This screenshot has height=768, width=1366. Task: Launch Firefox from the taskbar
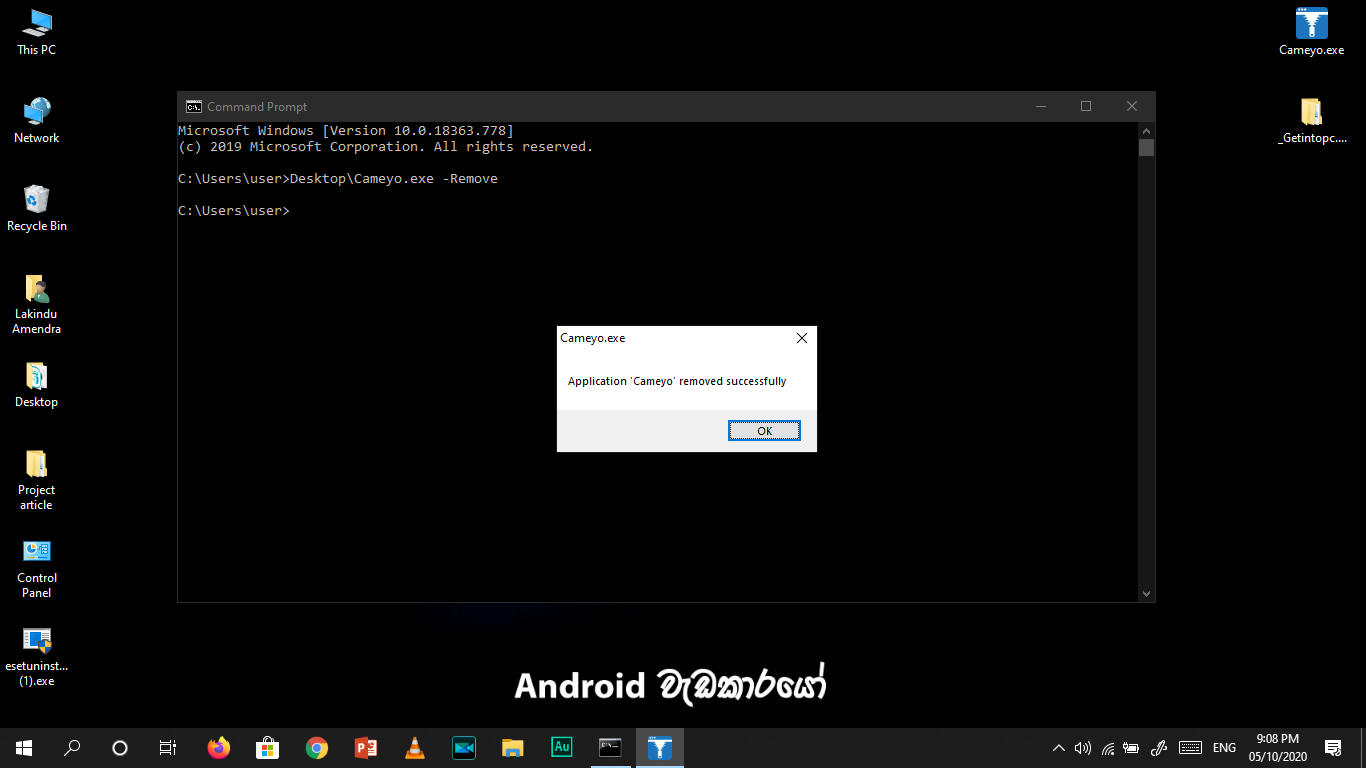tap(218, 748)
